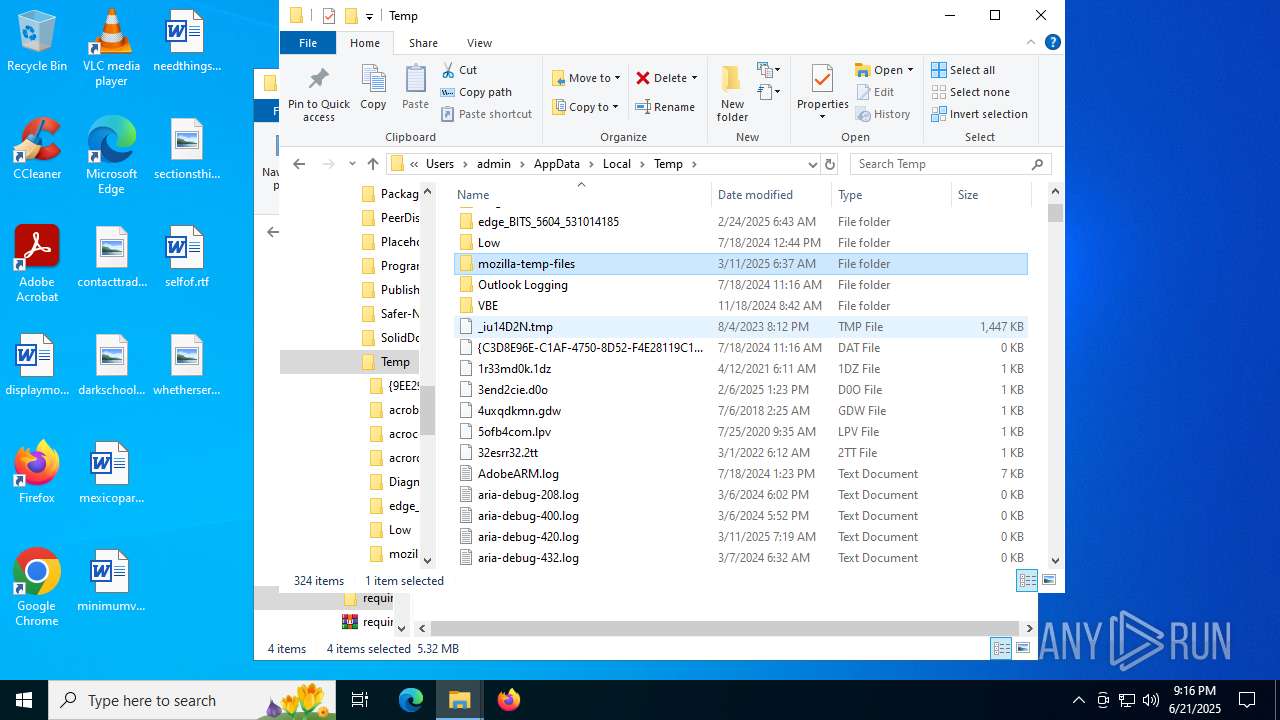Sort by Size column header
This screenshot has width=1280, height=720.
click(x=990, y=195)
